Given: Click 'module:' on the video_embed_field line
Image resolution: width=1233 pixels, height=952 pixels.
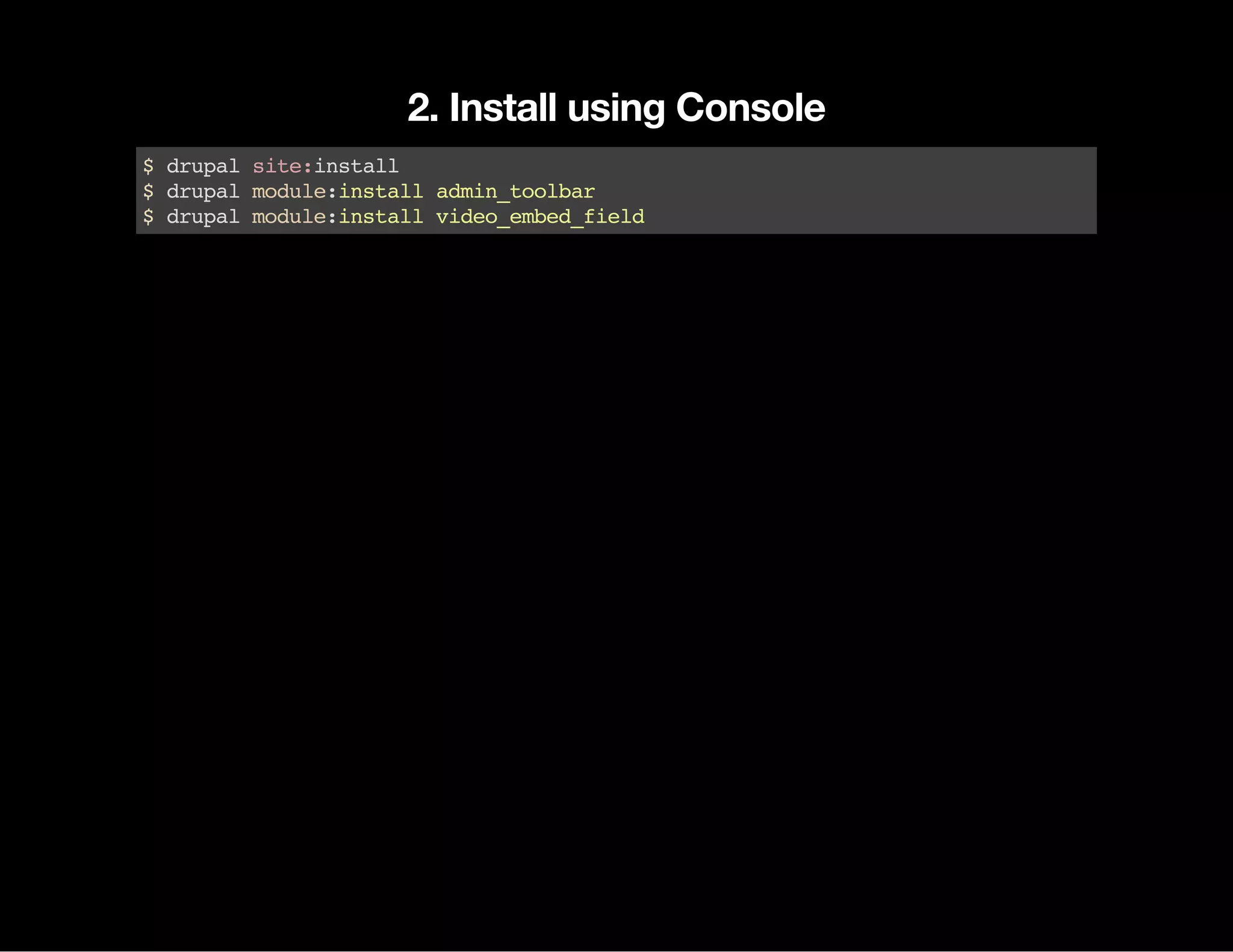Looking at the screenshot, I should coord(294,217).
